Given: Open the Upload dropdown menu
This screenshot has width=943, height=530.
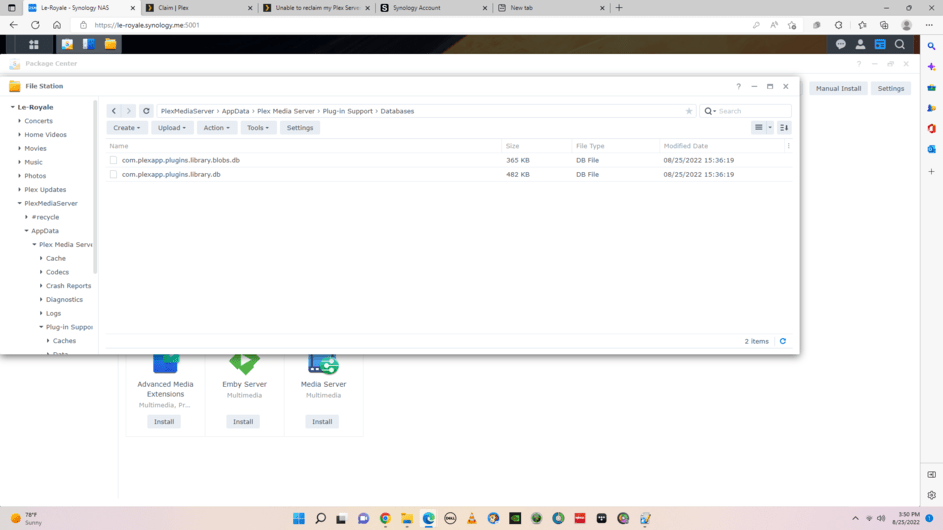Looking at the screenshot, I should (x=172, y=128).
